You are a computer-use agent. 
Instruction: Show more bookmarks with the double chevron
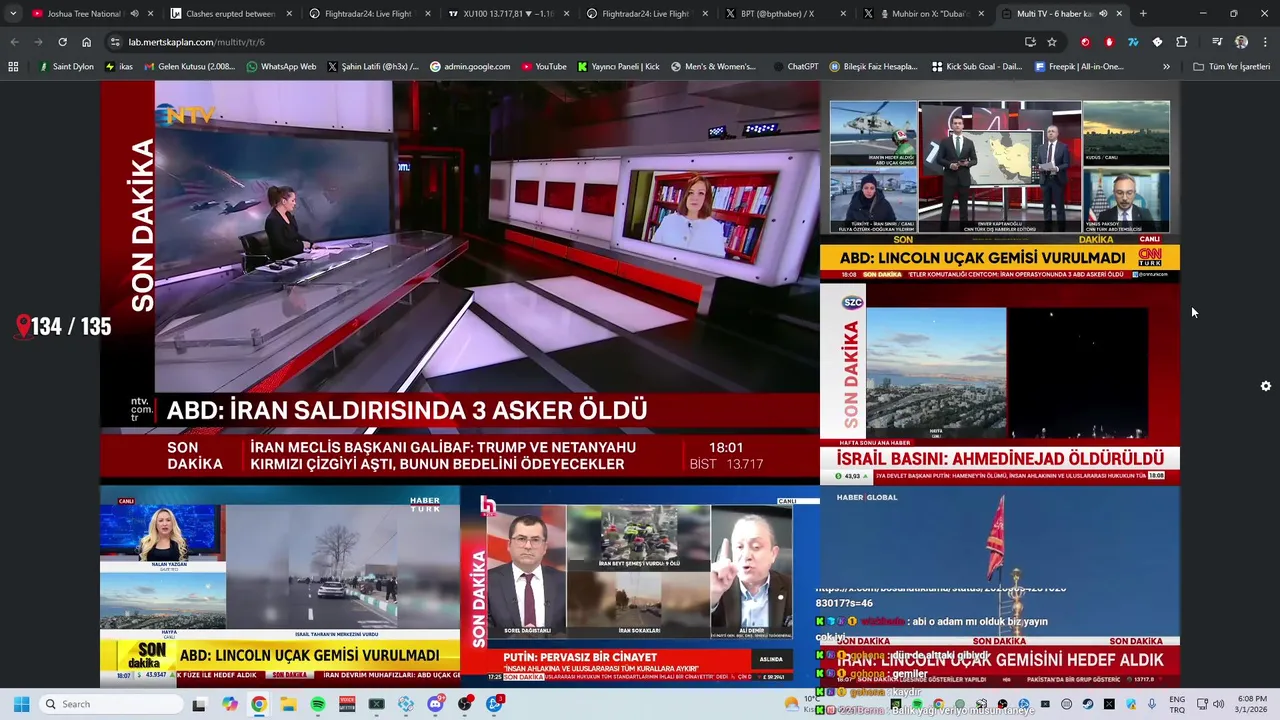tap(1166, 67)
